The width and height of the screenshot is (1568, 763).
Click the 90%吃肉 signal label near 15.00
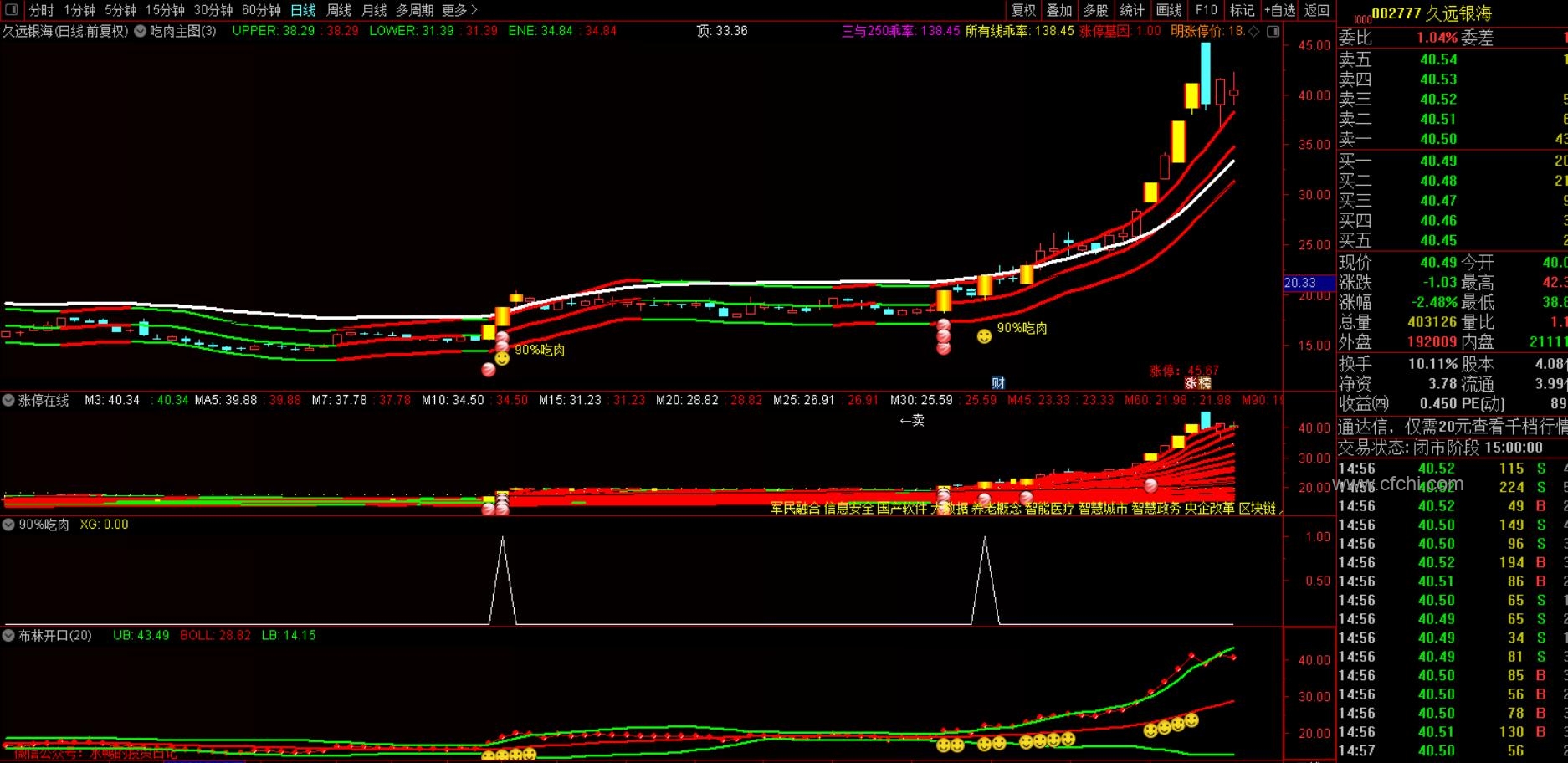(x=540, y=350)
